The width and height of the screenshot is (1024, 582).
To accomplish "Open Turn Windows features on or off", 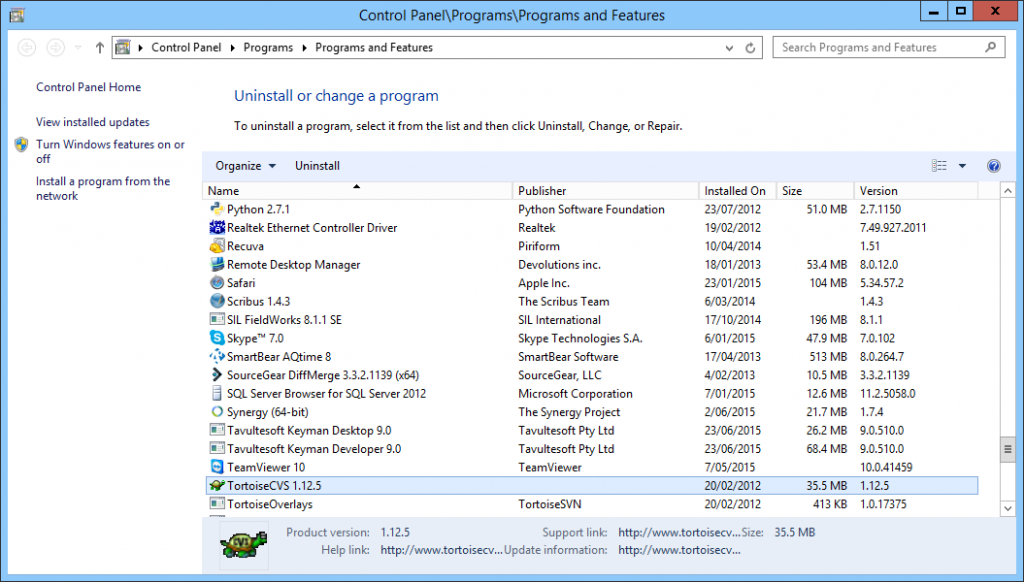I will (x=110, y=152).
